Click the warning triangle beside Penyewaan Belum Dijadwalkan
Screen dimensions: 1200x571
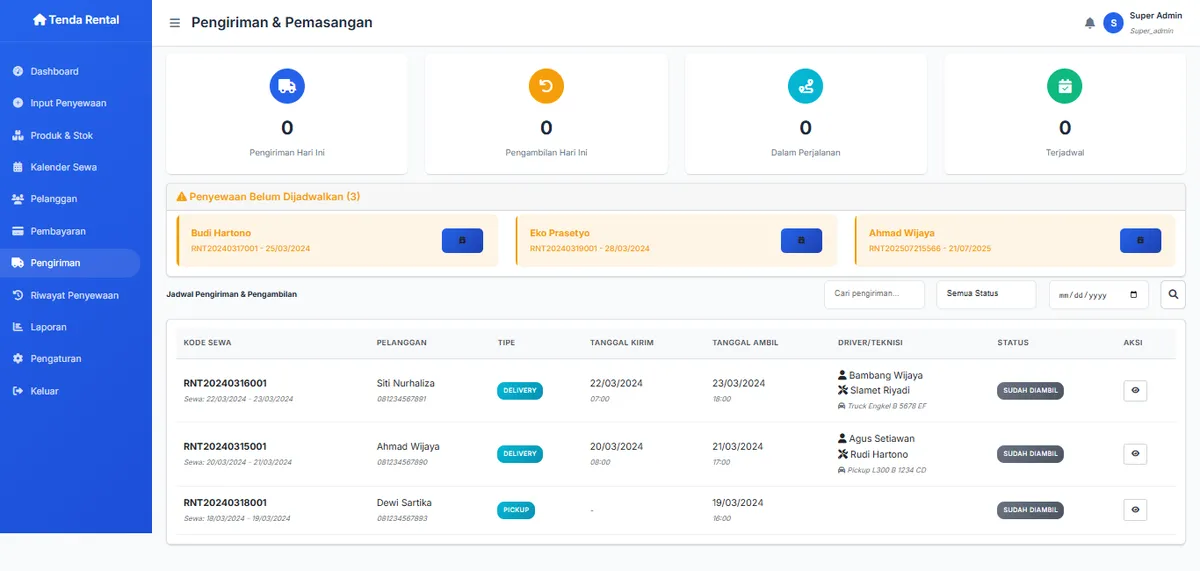coord(182,197)
